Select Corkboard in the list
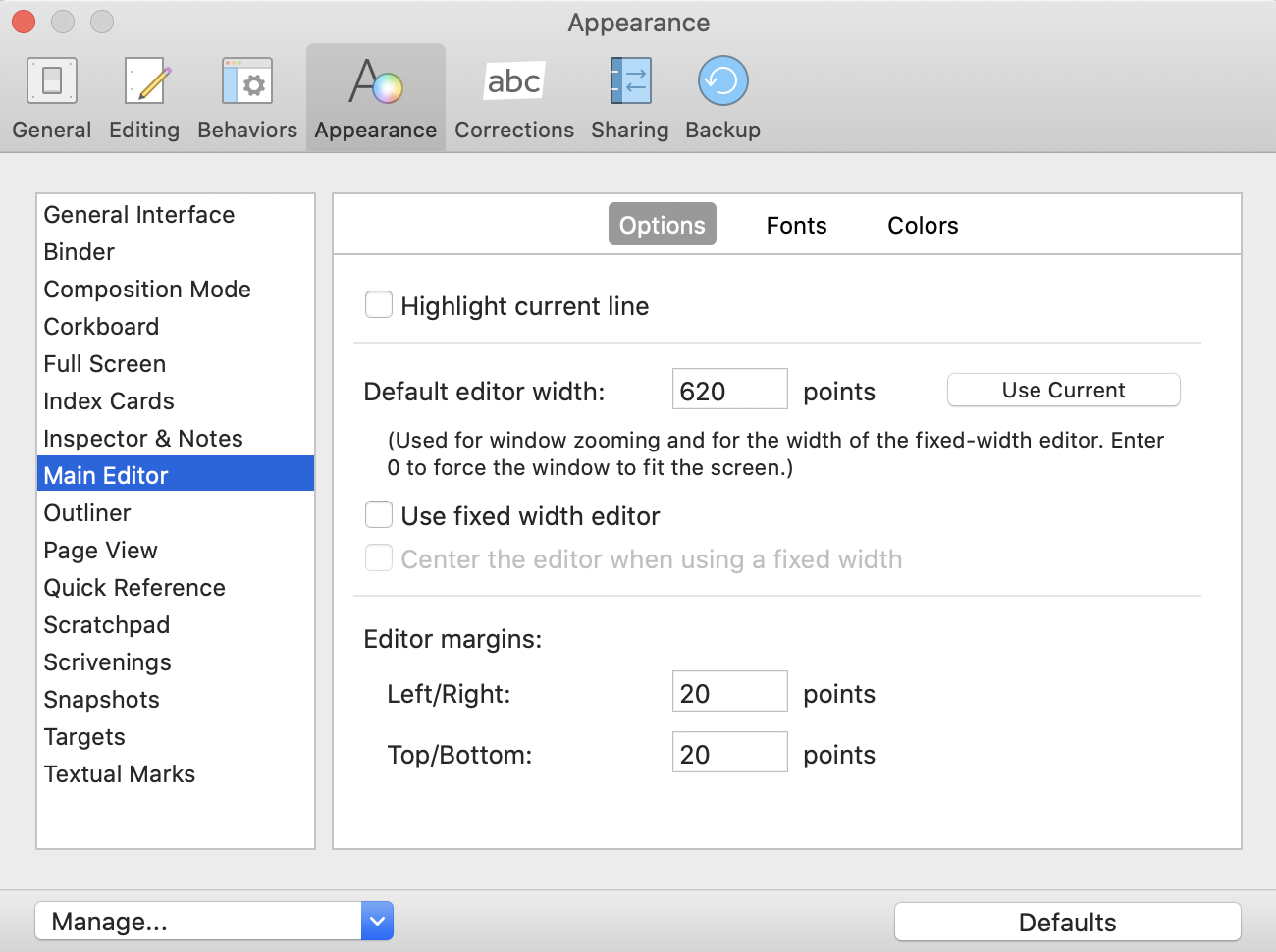The image size is (1276, 952). pos(176,327)
